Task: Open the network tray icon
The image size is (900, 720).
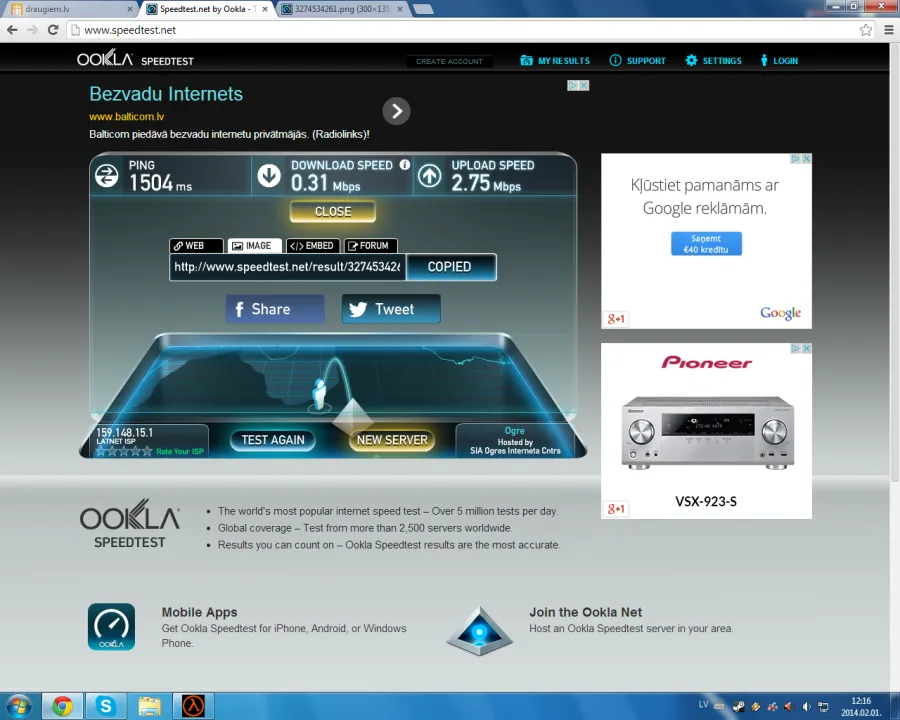Action: click(x=824, y=706)
